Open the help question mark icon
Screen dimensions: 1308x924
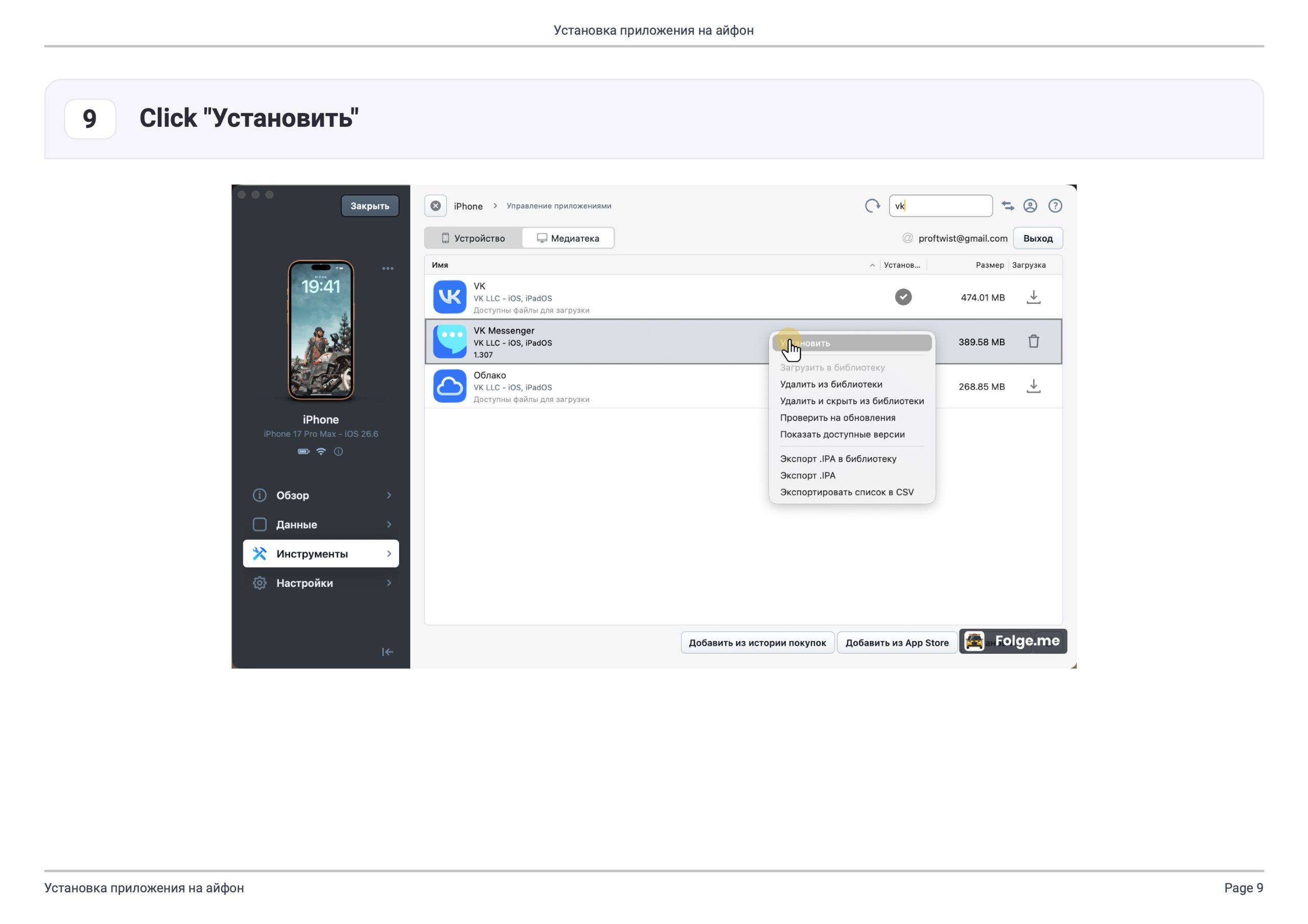coord(1055,206)
